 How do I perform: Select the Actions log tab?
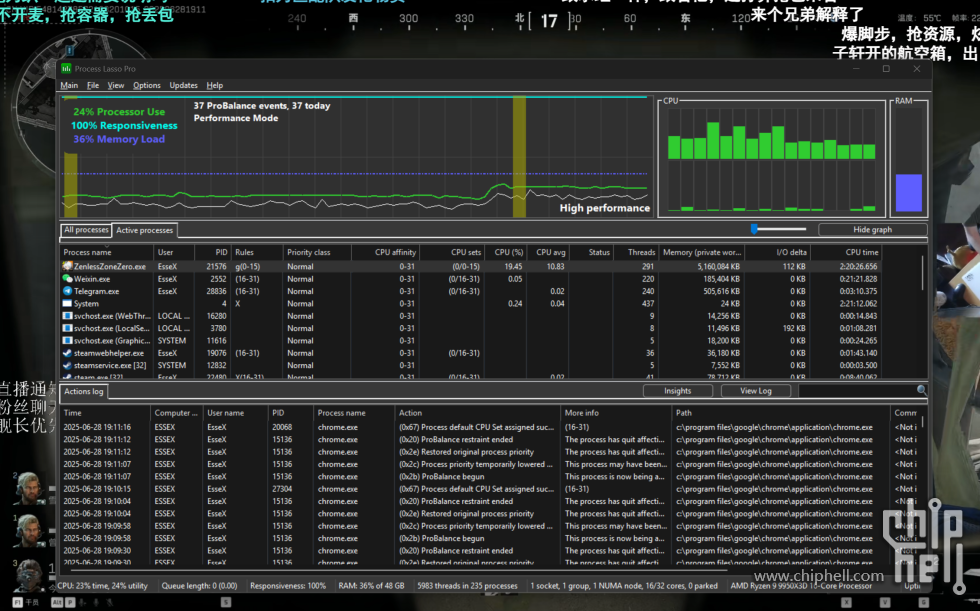point(84,392)
